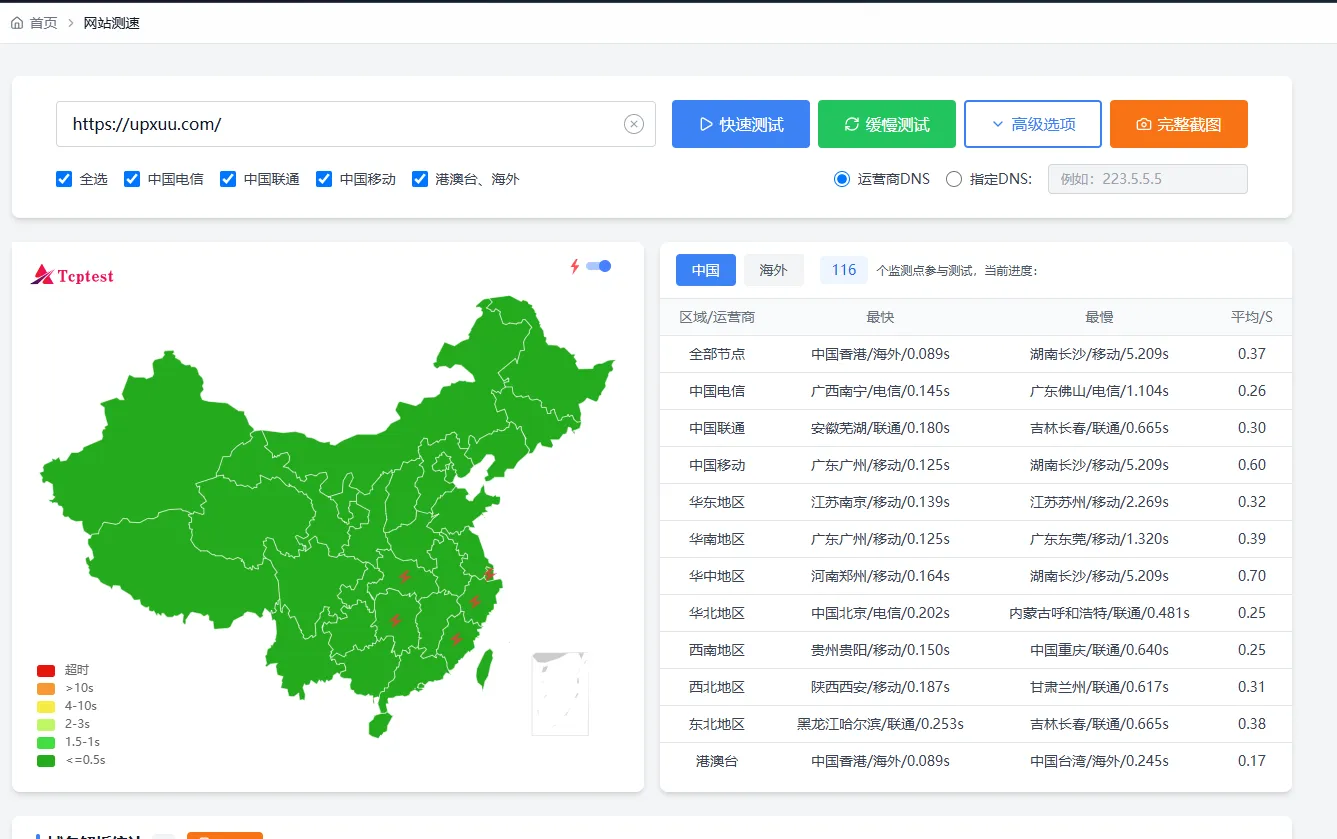Click the 中国电信 table row label
The height and width of the screenshot is (839, 1337).
717,391
